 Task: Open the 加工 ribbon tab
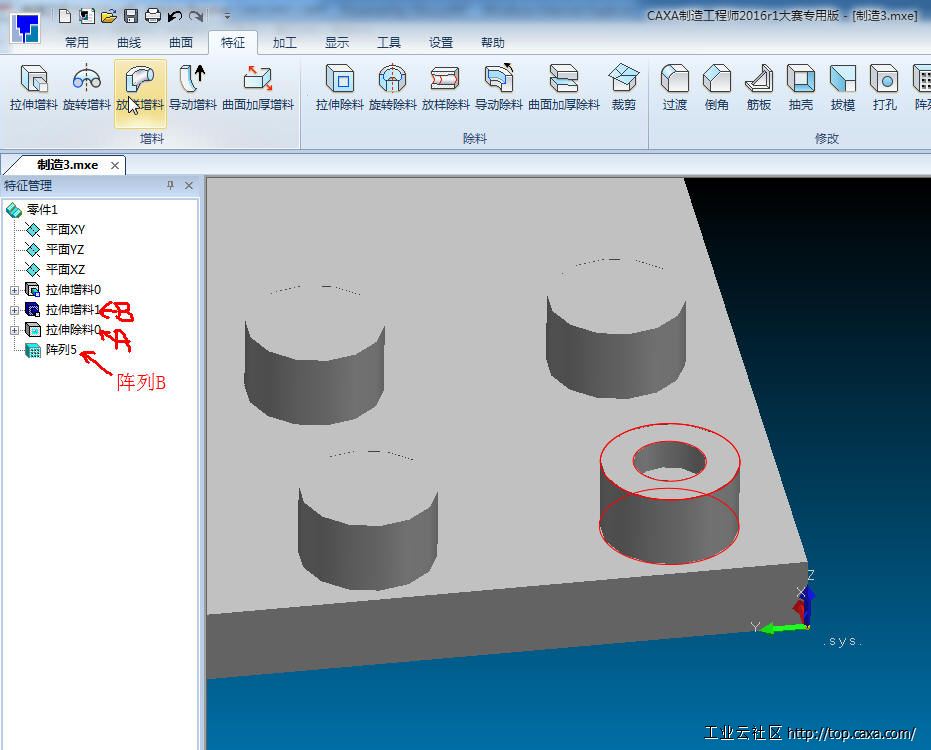pos(285,43)
